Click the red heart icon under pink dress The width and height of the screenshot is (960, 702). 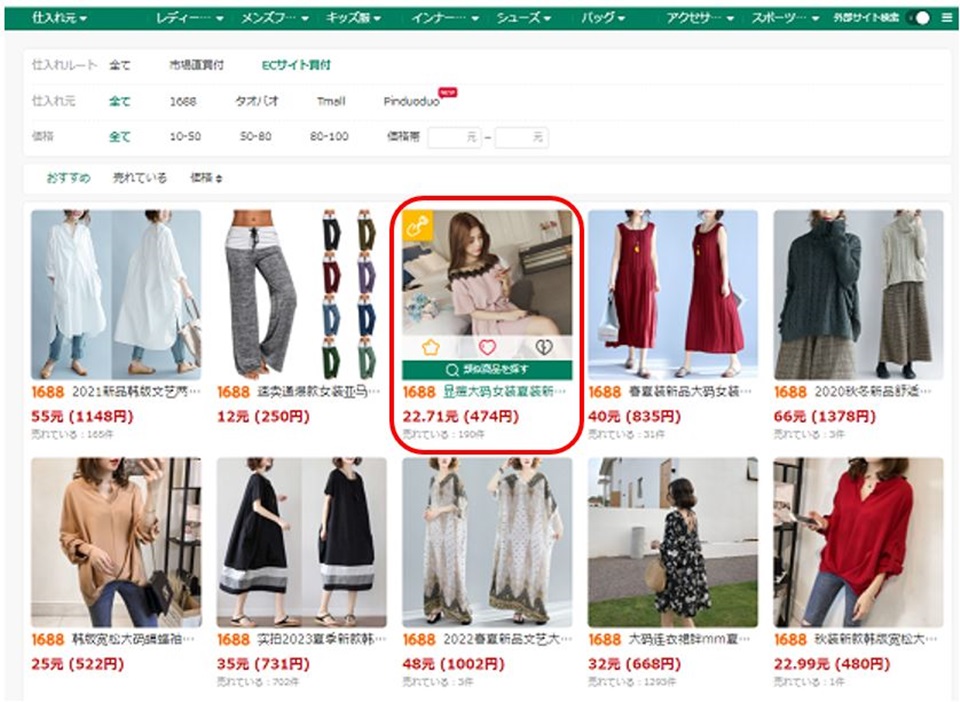coord(487,348)
